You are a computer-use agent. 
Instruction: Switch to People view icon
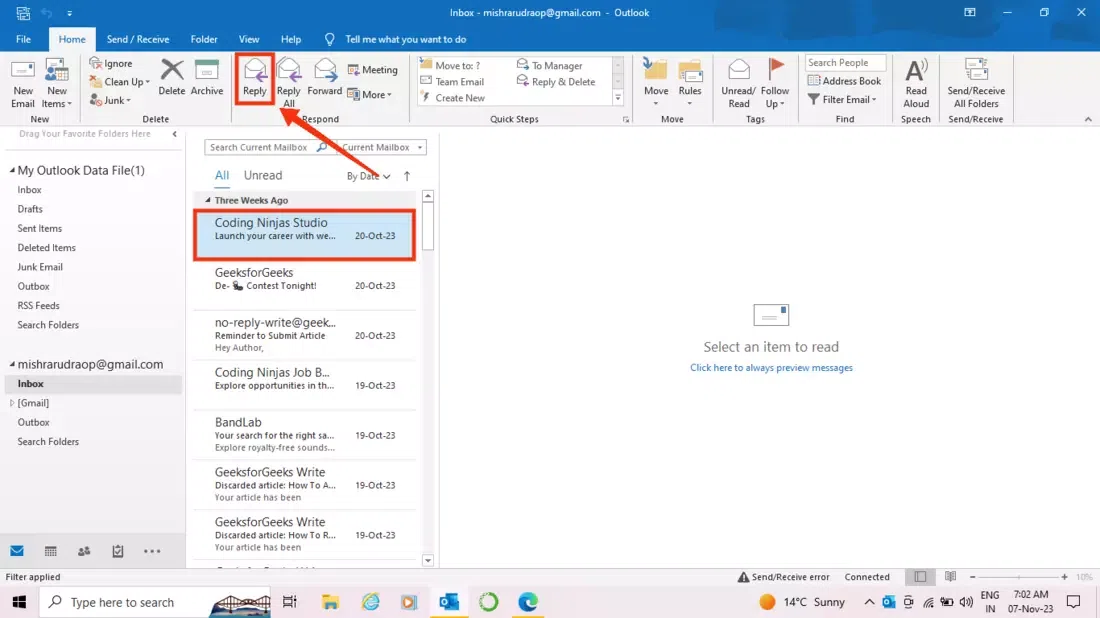(84, 551)
